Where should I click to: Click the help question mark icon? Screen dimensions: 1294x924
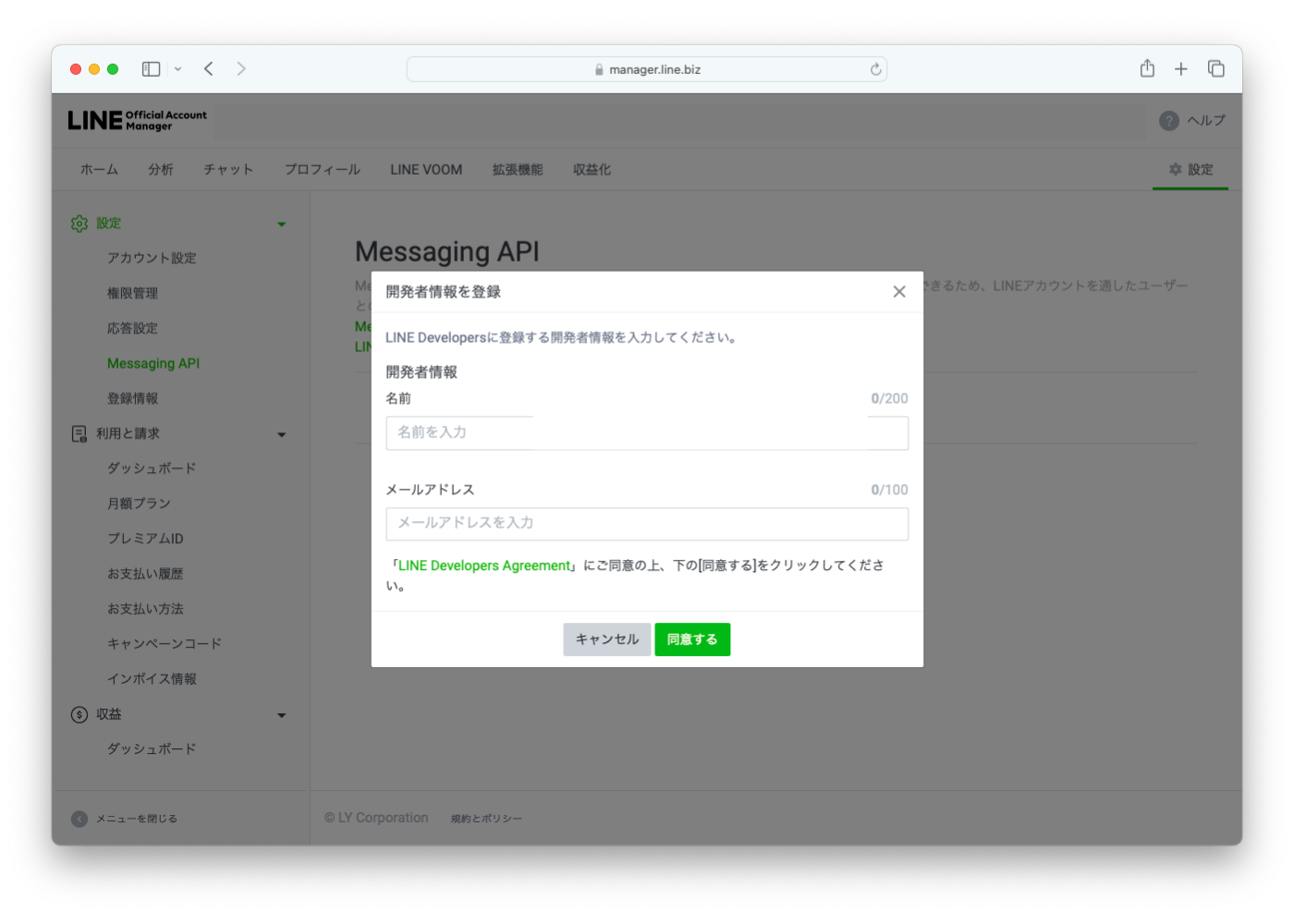(x=1169, y=120)
